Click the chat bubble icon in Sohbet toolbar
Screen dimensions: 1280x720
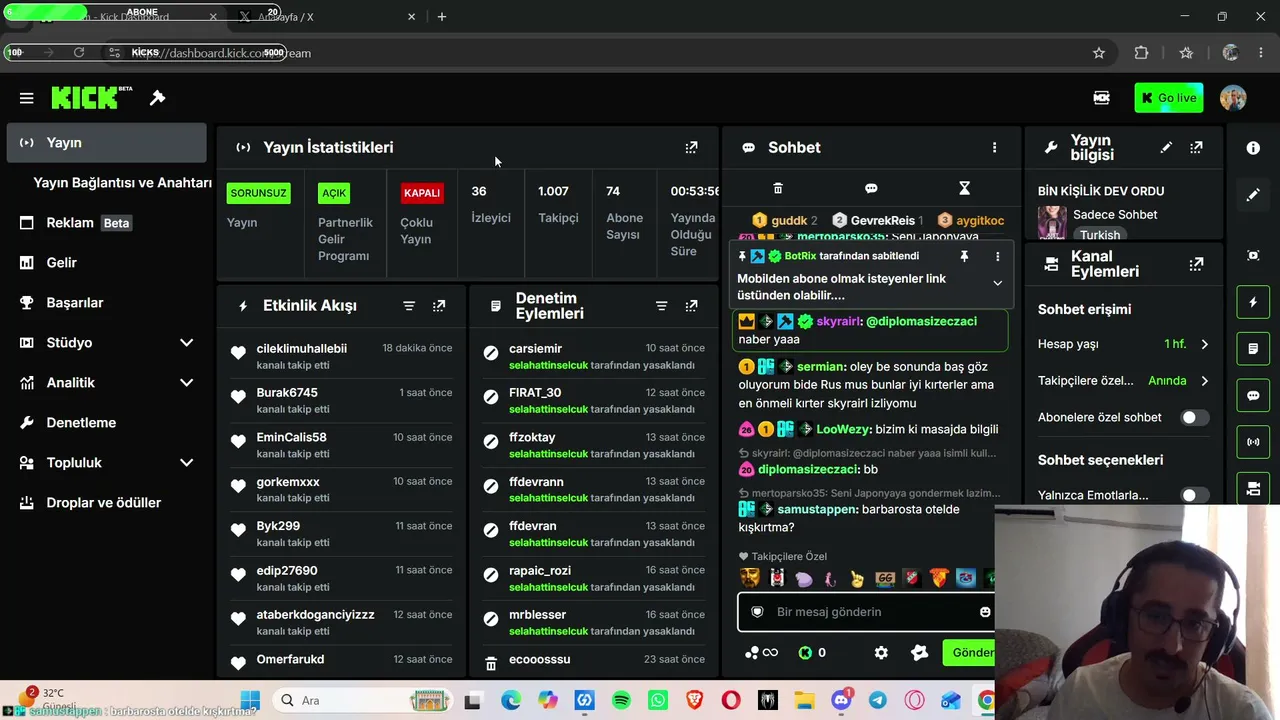(871, 188)
